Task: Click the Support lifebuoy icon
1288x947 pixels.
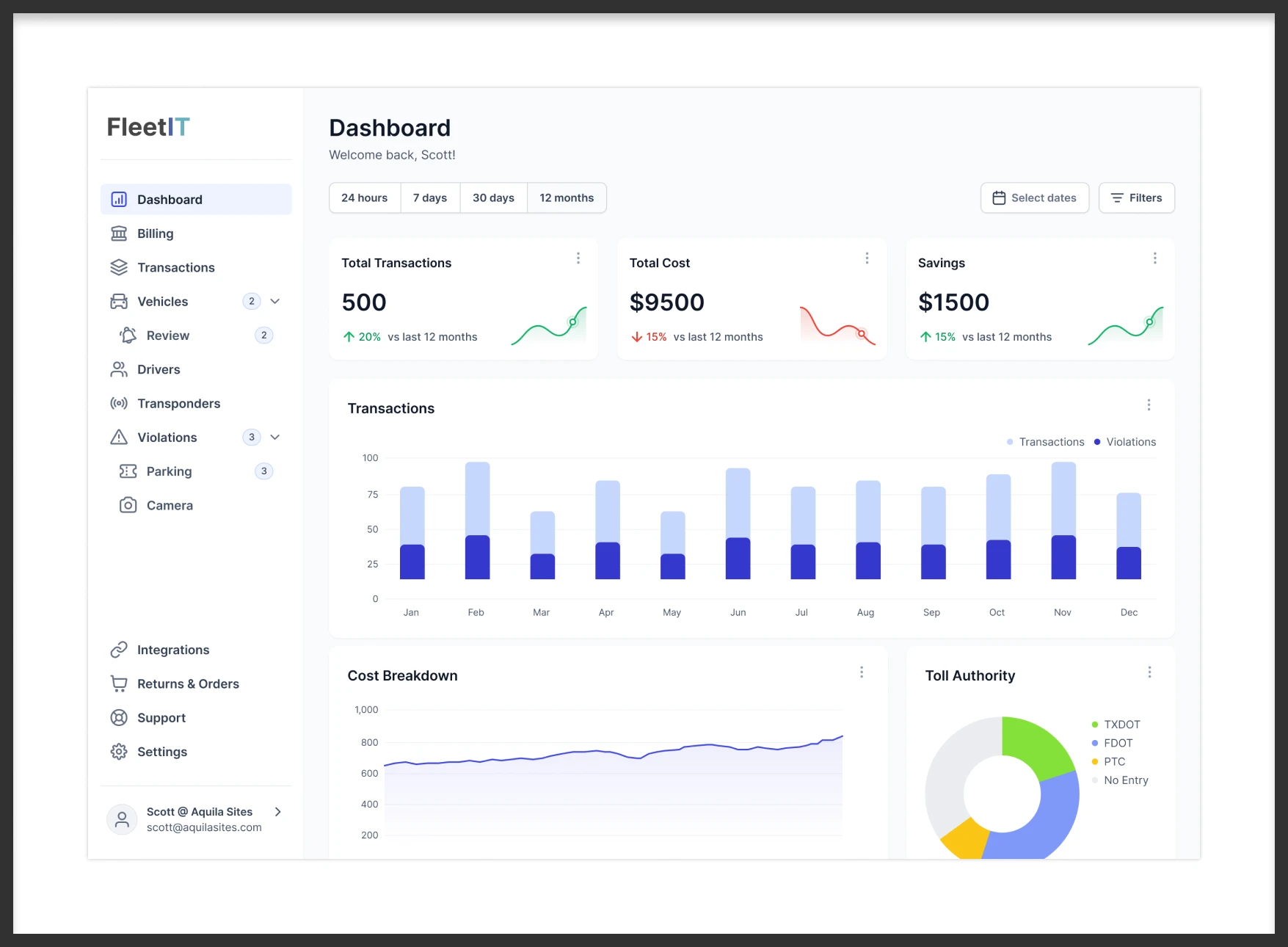Action: click(119, 717)
